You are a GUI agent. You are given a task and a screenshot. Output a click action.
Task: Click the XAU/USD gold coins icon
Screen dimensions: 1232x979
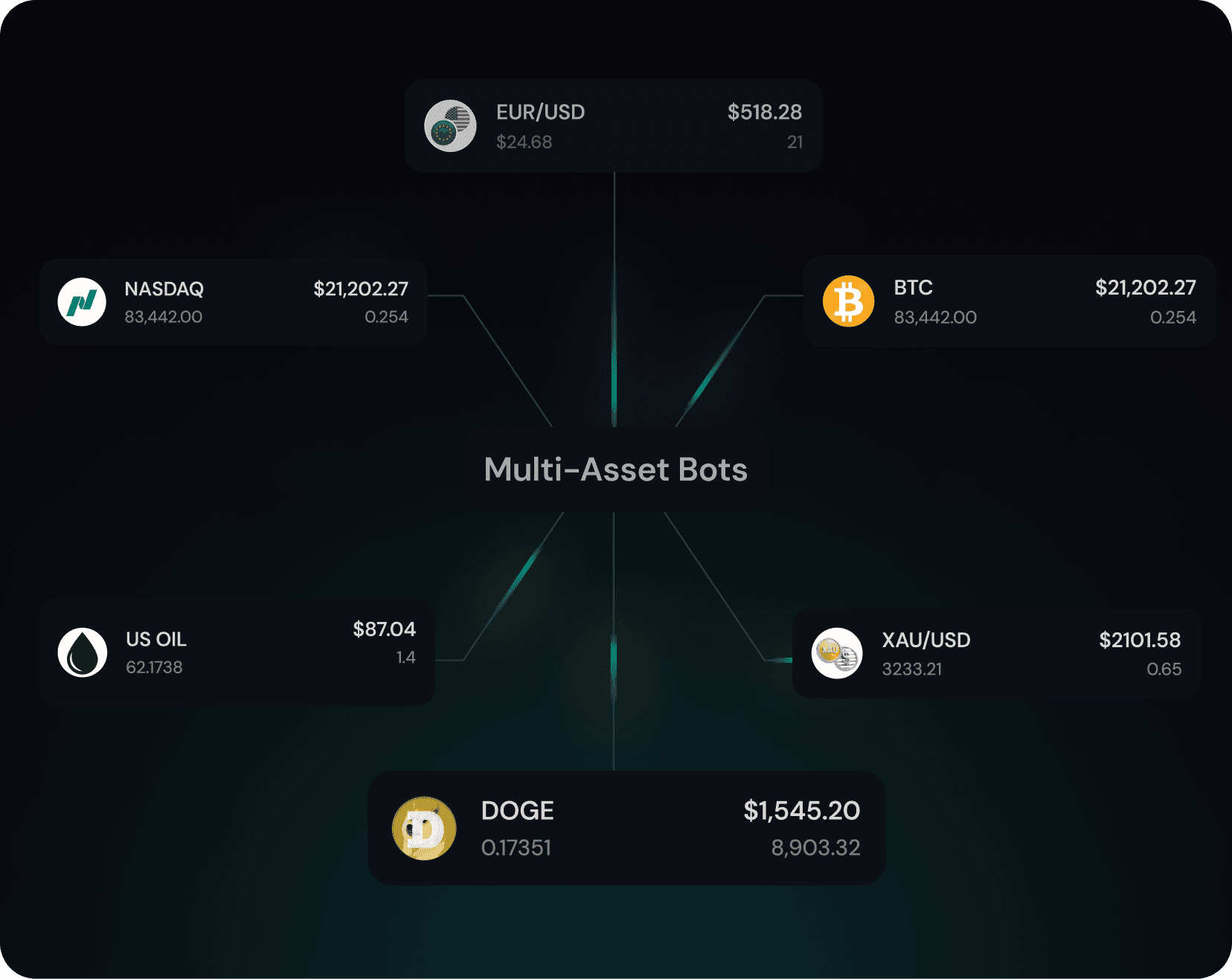[837, 654]
